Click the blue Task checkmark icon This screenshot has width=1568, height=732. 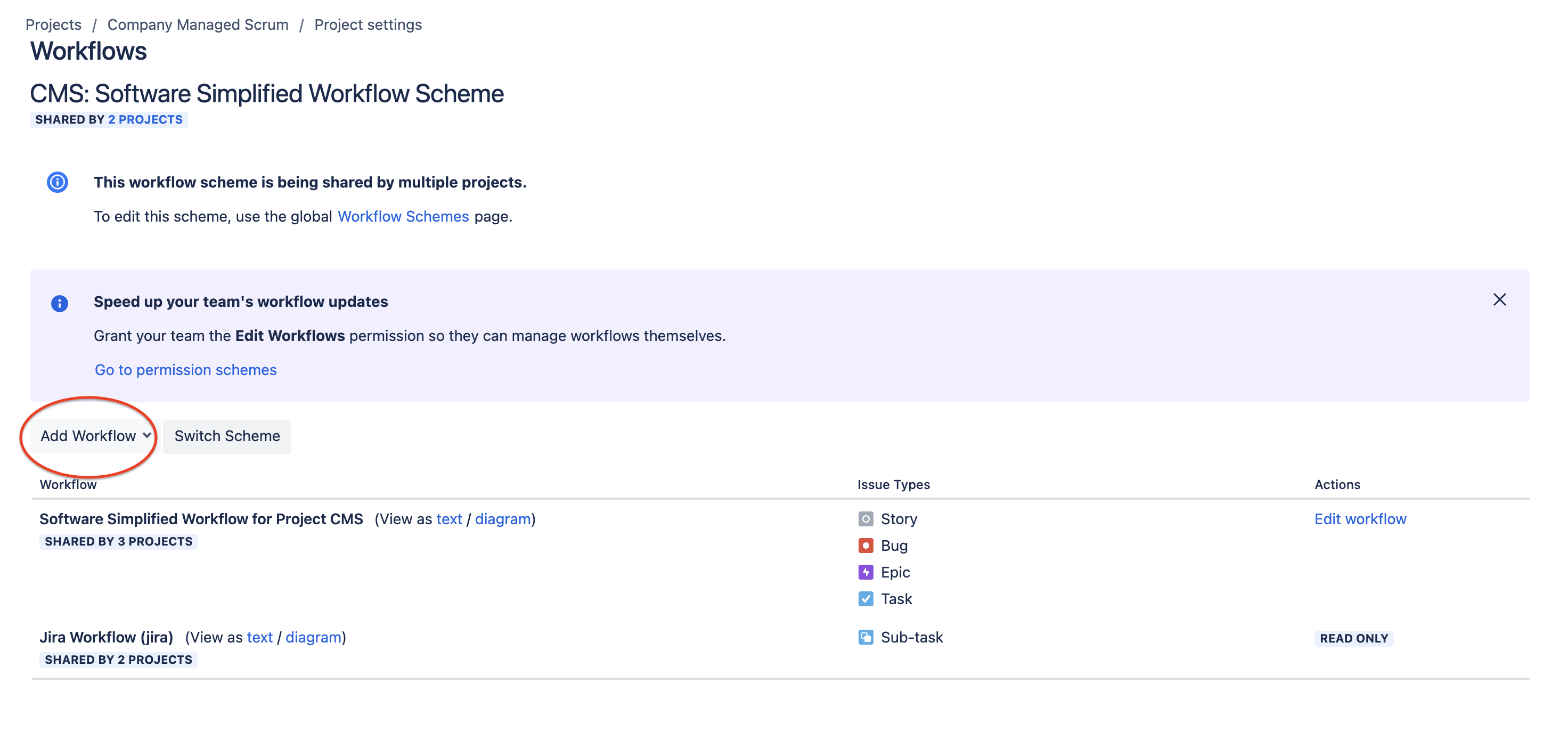[x=865, y=599]
